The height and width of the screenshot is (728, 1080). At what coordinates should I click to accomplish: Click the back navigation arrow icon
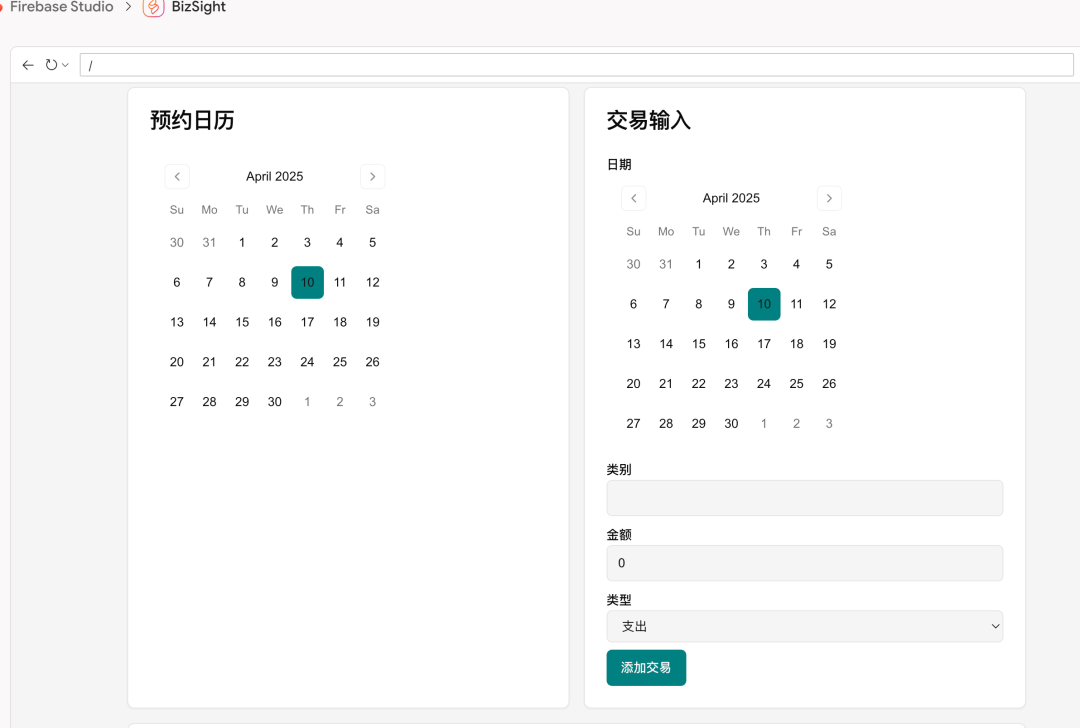coord(27,64)
